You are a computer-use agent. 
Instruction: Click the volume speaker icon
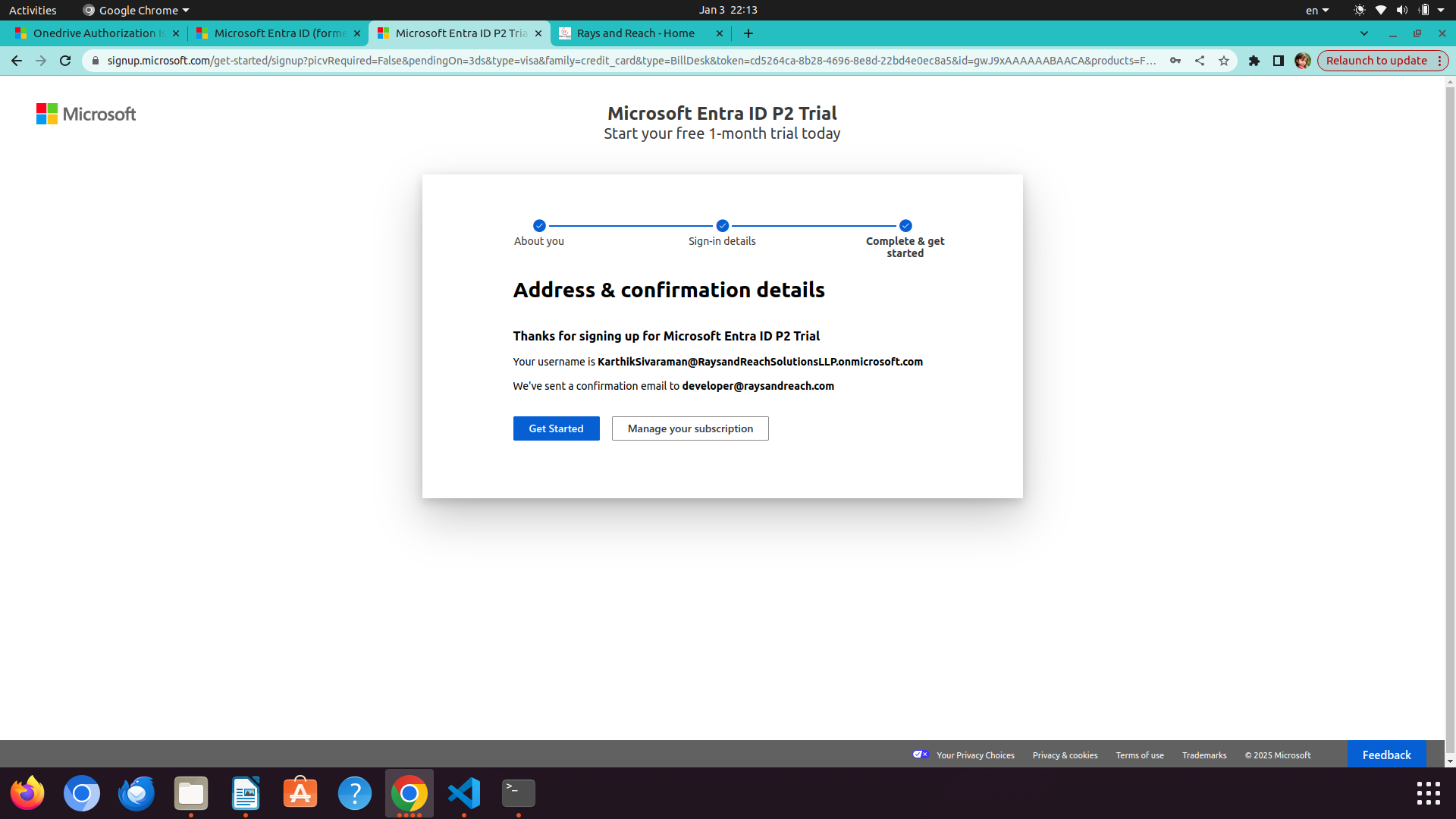(x=1401, y=10)
